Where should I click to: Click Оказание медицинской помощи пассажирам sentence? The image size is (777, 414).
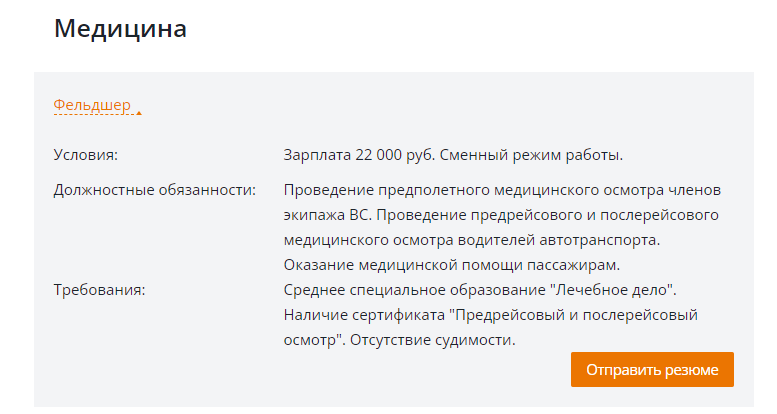click(x=452, y=265)
